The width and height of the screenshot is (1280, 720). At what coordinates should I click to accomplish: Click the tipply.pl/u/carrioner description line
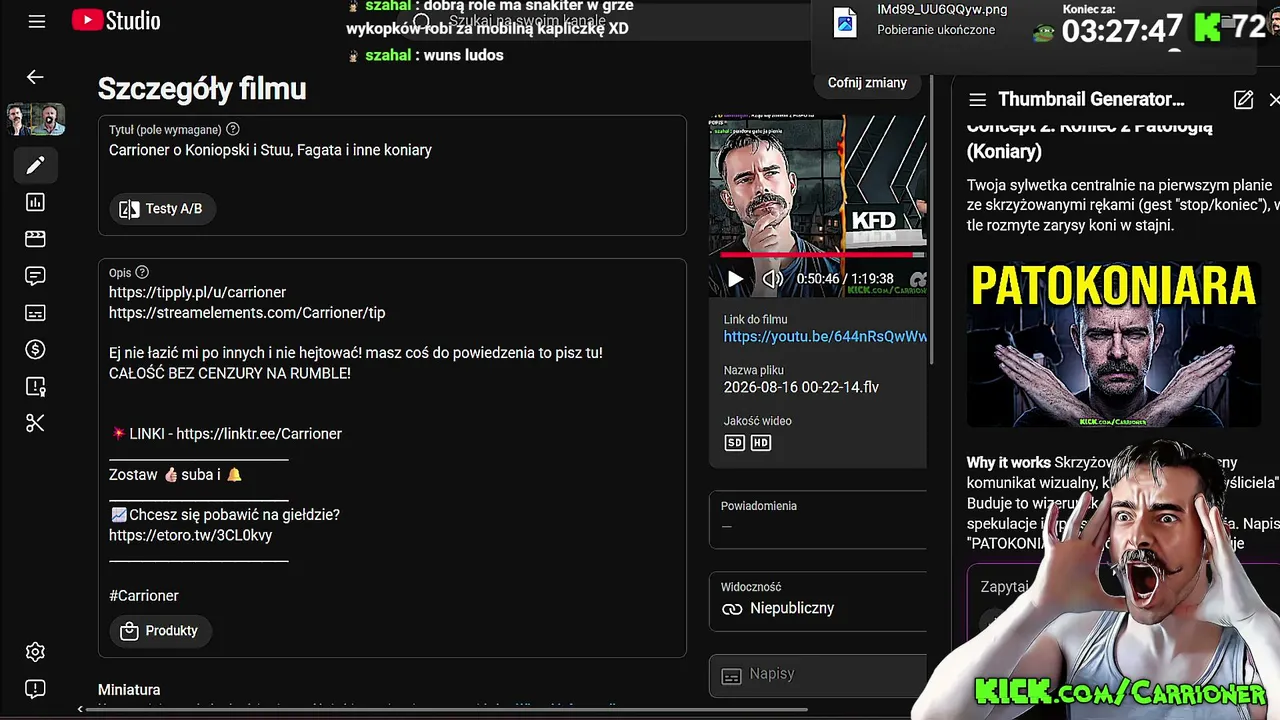pos(198,292)
